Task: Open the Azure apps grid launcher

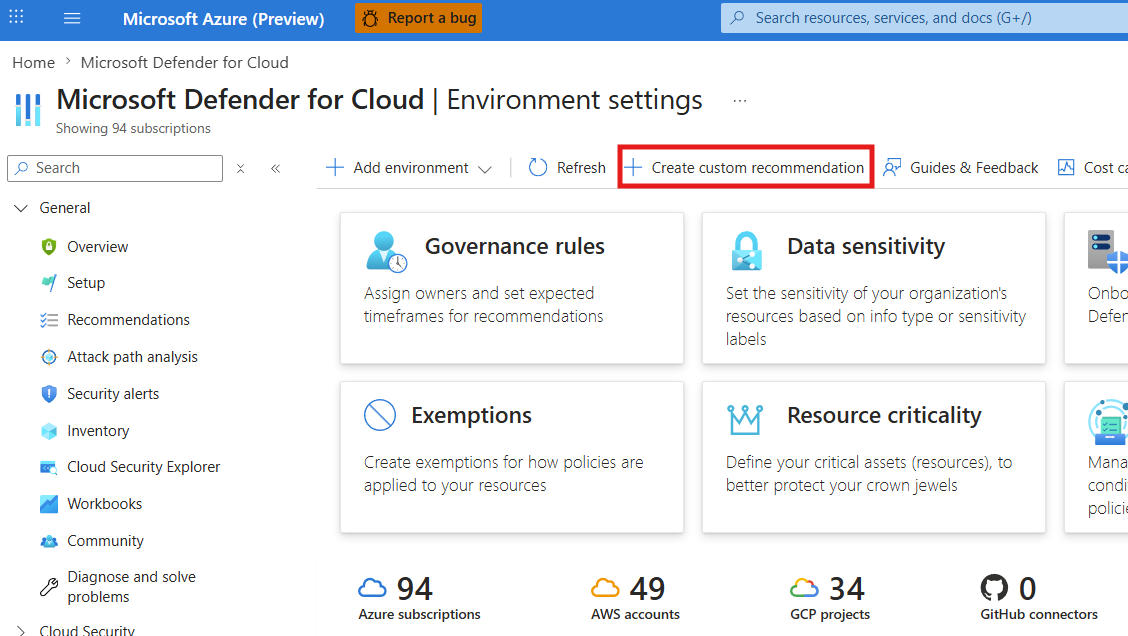Action: 16,17
